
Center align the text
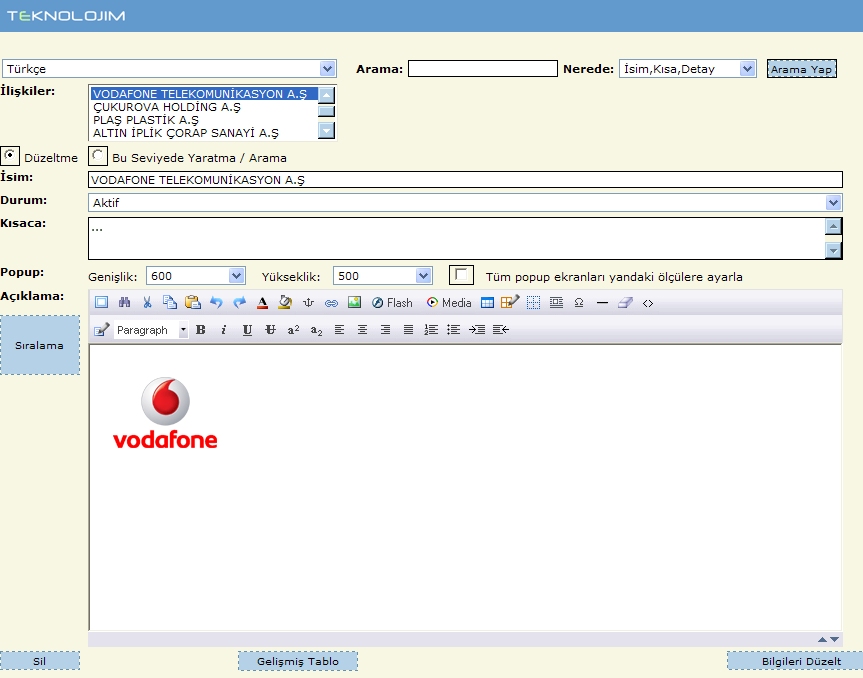[x=362, y=330]
